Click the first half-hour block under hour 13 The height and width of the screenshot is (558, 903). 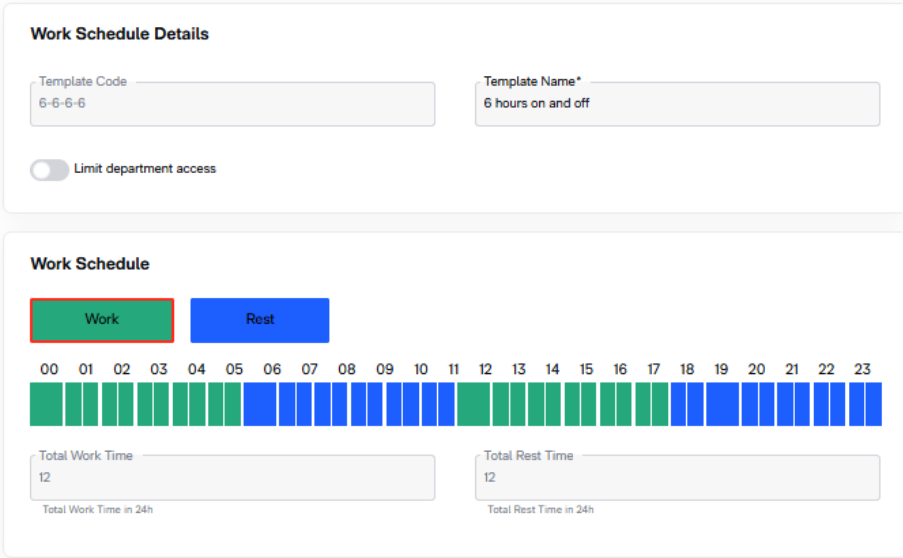click(500, 404)
